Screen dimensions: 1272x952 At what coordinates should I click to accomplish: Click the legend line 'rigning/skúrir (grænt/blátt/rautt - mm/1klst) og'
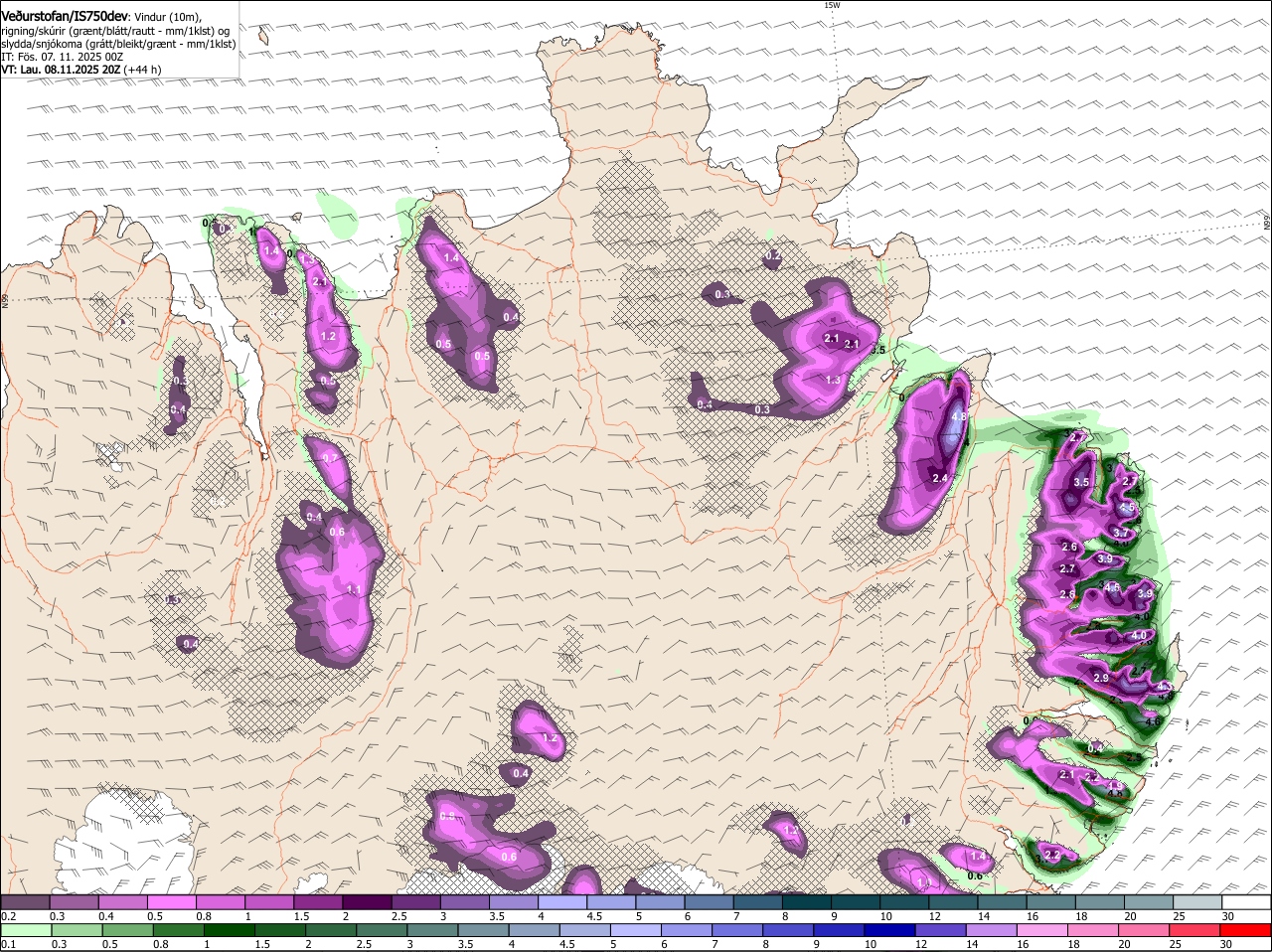click(116, 31)
